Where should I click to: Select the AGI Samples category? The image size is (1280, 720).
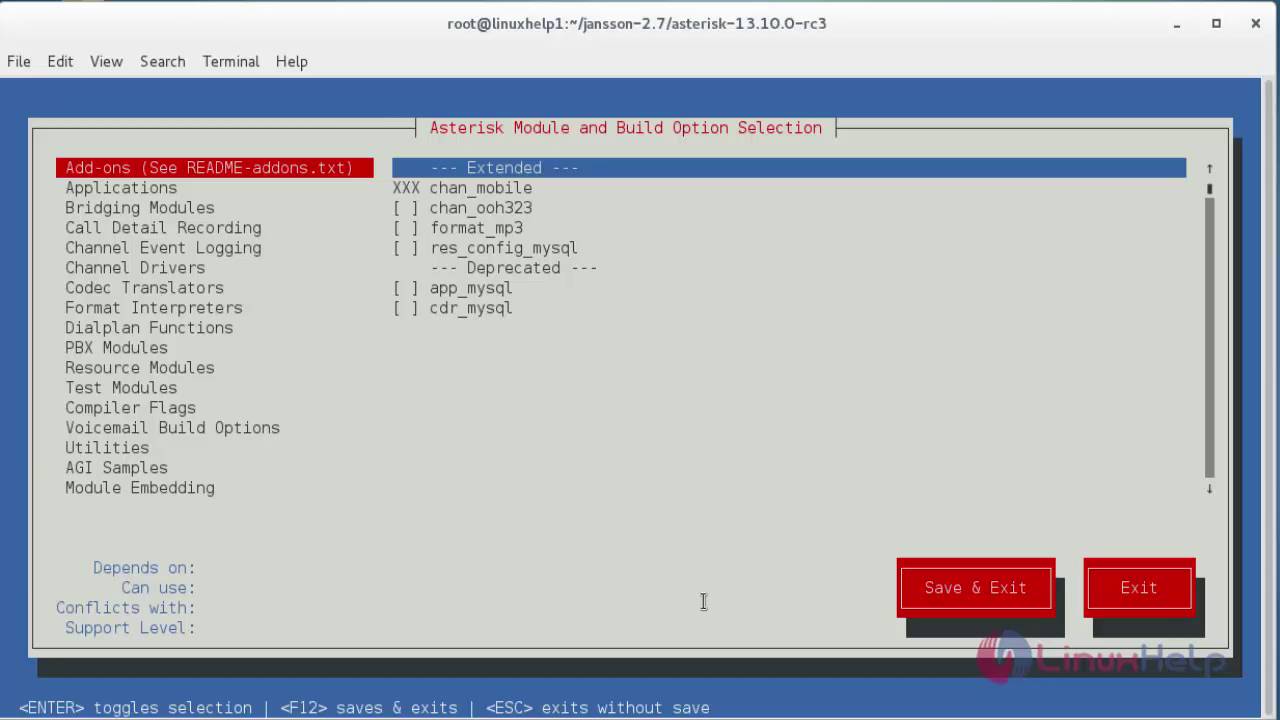(117, 468)
